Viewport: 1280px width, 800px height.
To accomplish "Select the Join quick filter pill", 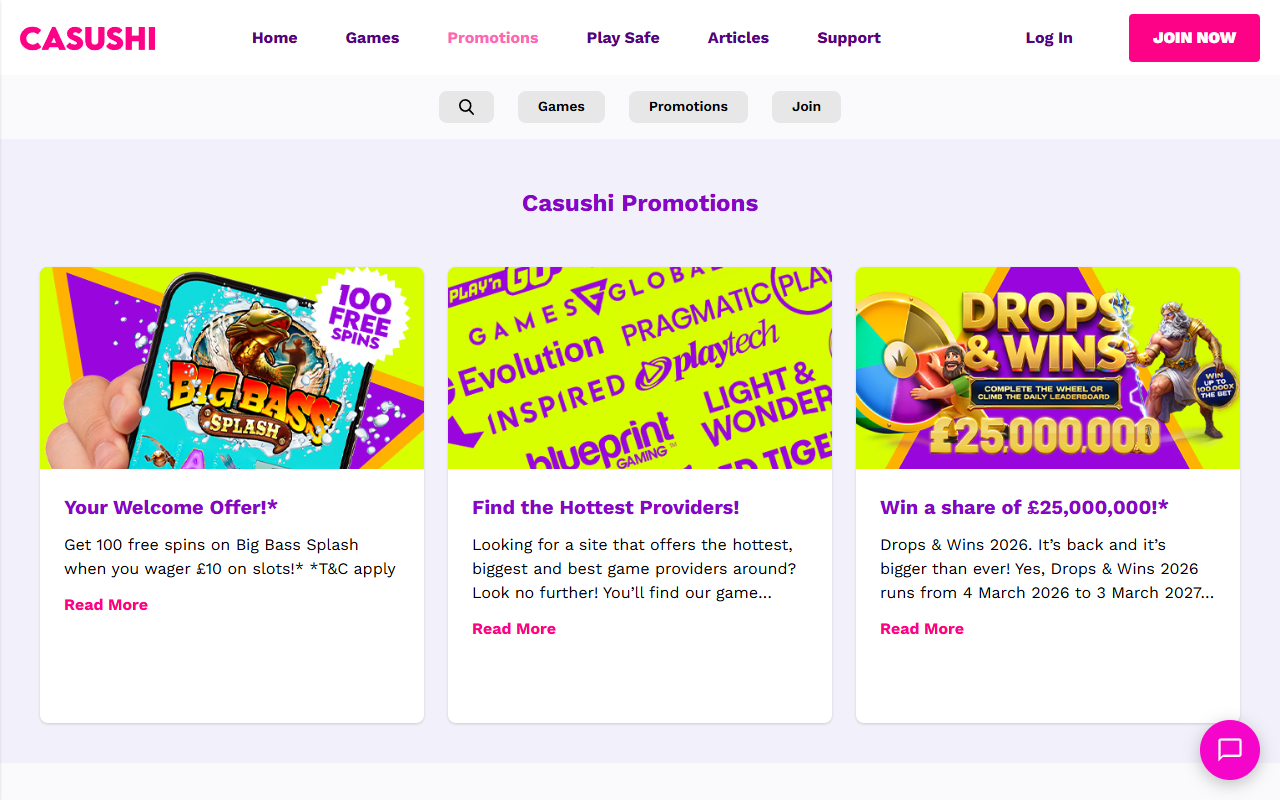I will pyautogui.click(x=806, y=106).
